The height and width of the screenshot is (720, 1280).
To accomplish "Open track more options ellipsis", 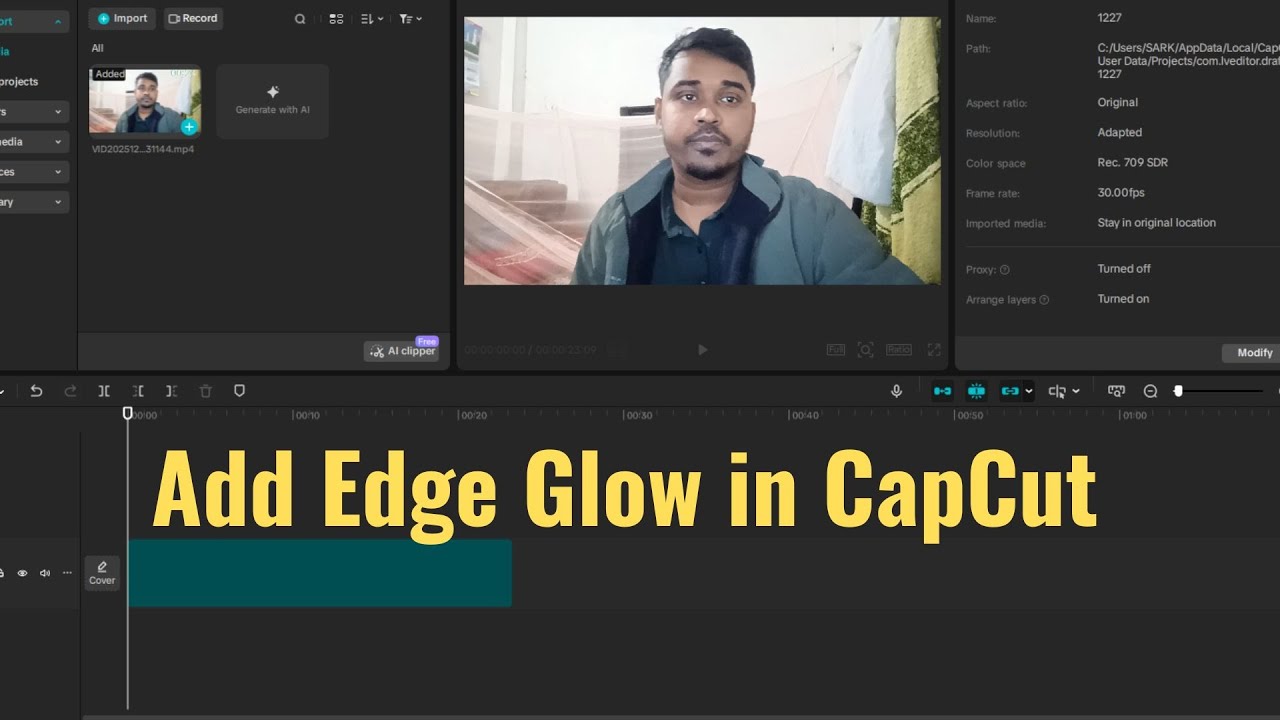I will (67, 573).
